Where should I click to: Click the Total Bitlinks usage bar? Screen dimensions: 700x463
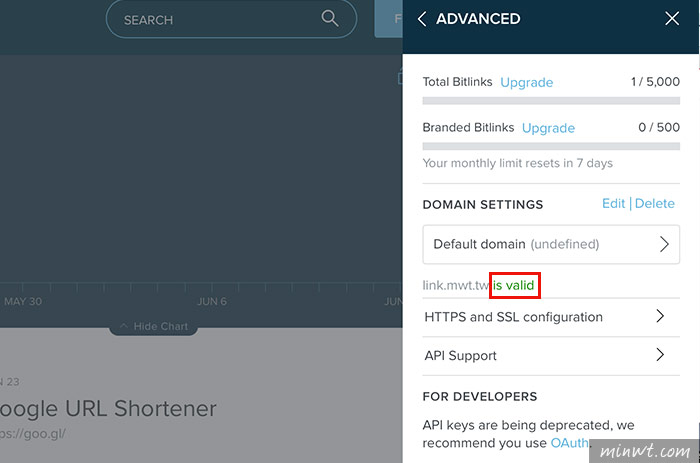[551, 101]
